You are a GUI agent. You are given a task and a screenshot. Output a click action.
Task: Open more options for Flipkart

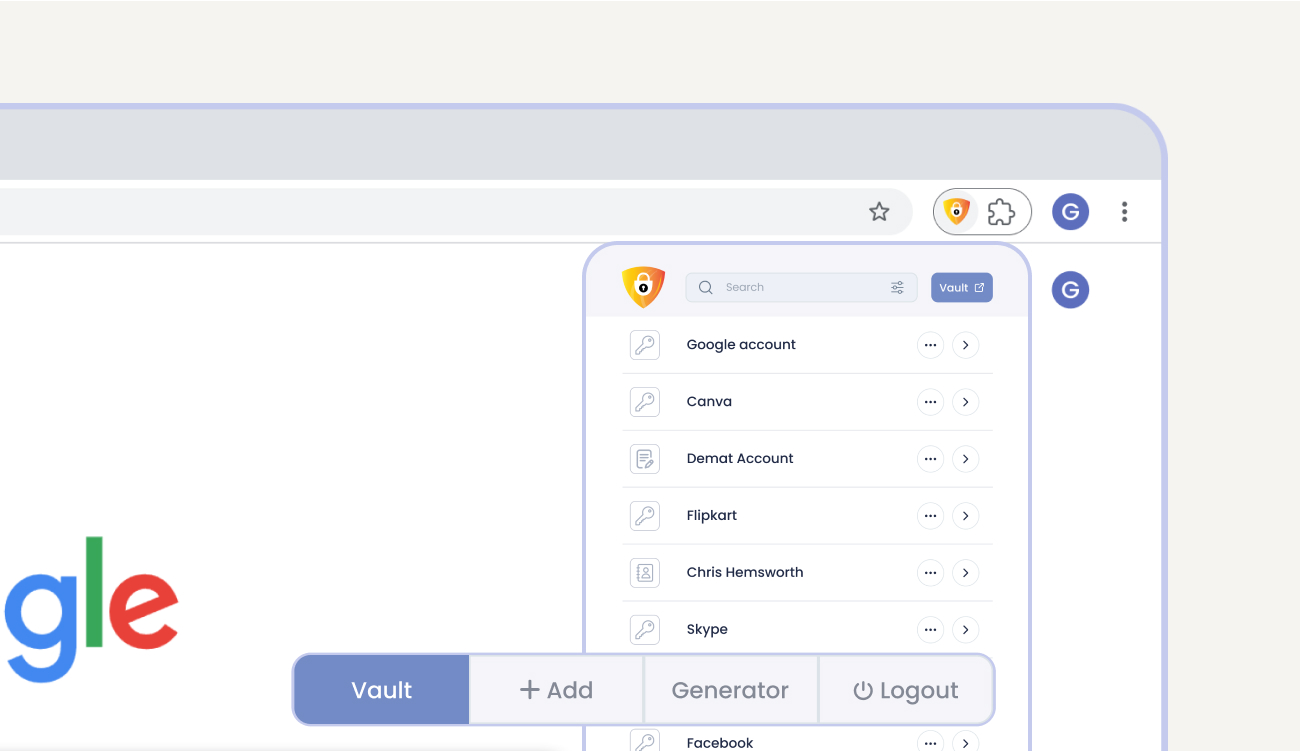[x=930, y=516]
